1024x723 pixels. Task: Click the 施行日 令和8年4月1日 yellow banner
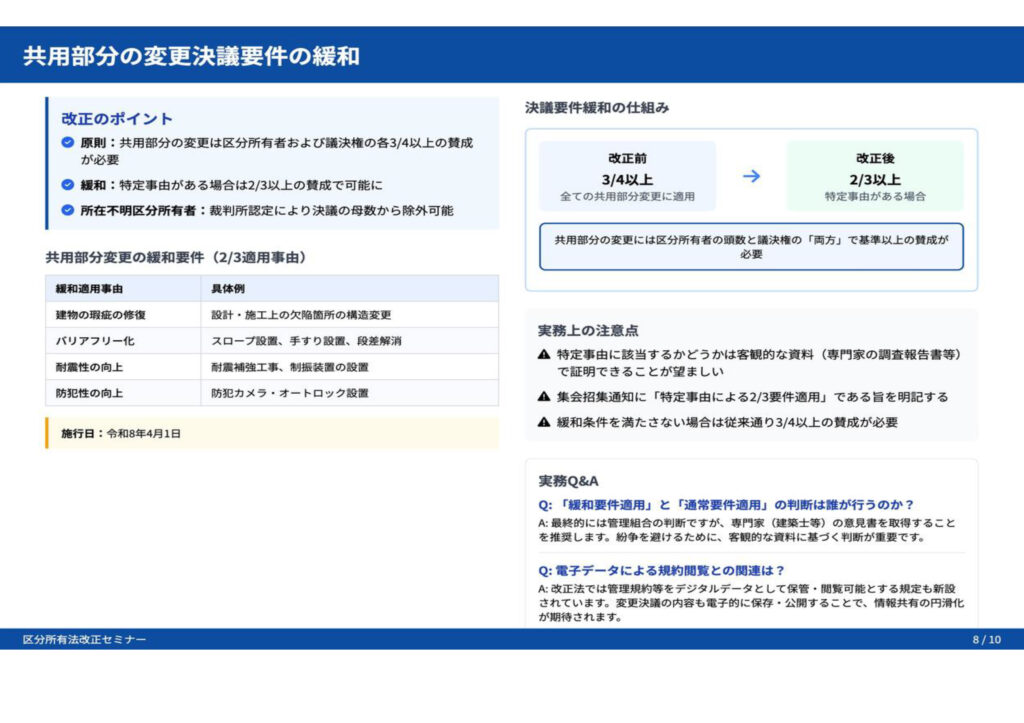click(272, 433)
